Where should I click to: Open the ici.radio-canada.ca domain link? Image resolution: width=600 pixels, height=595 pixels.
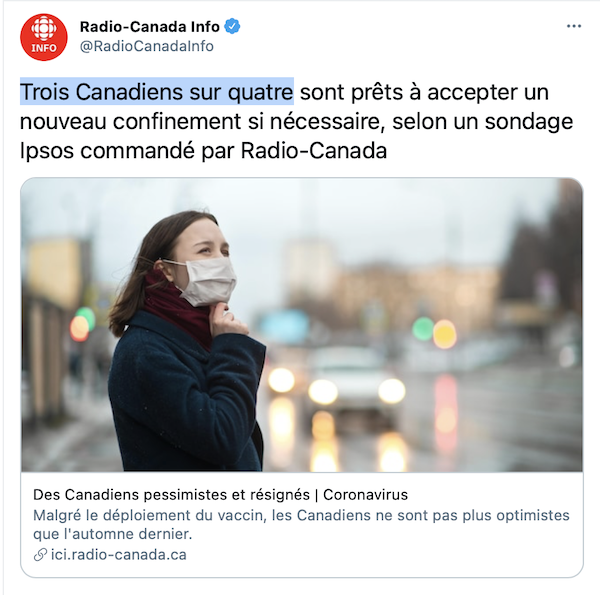(x=119, y=555)
